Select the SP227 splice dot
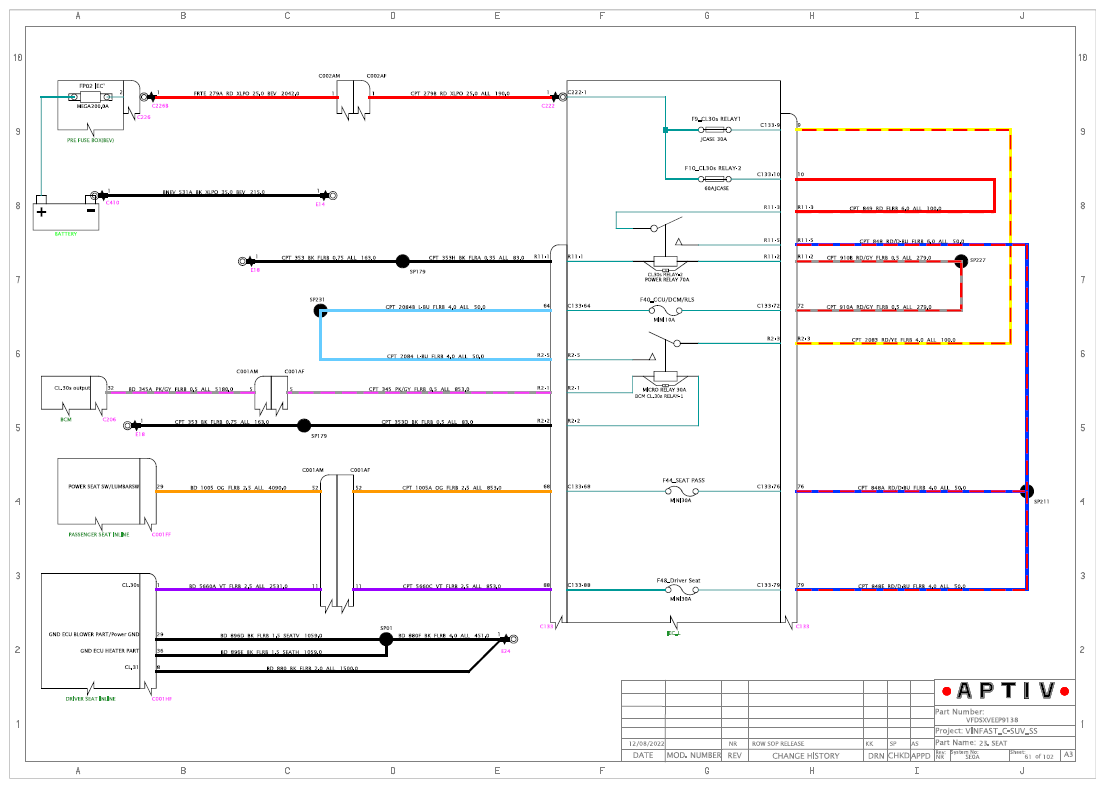Viewport: 1105px width, 788px height. [961, 261]
